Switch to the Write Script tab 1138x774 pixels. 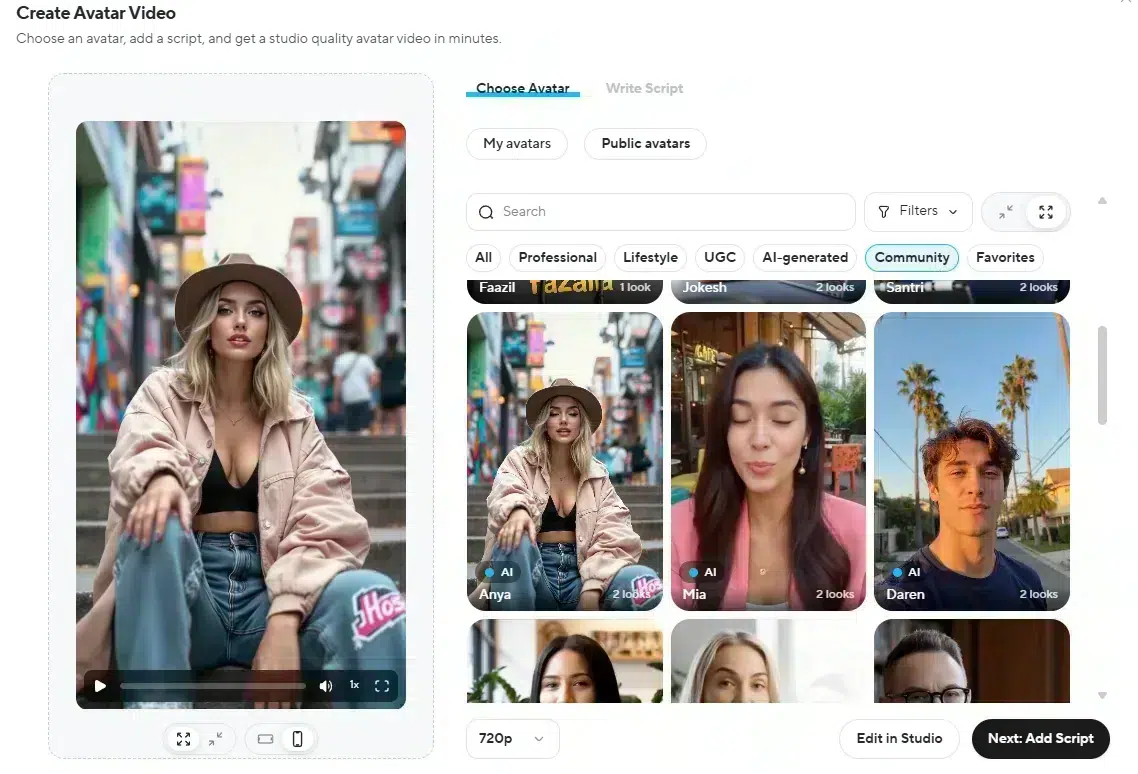coord(644,88)
